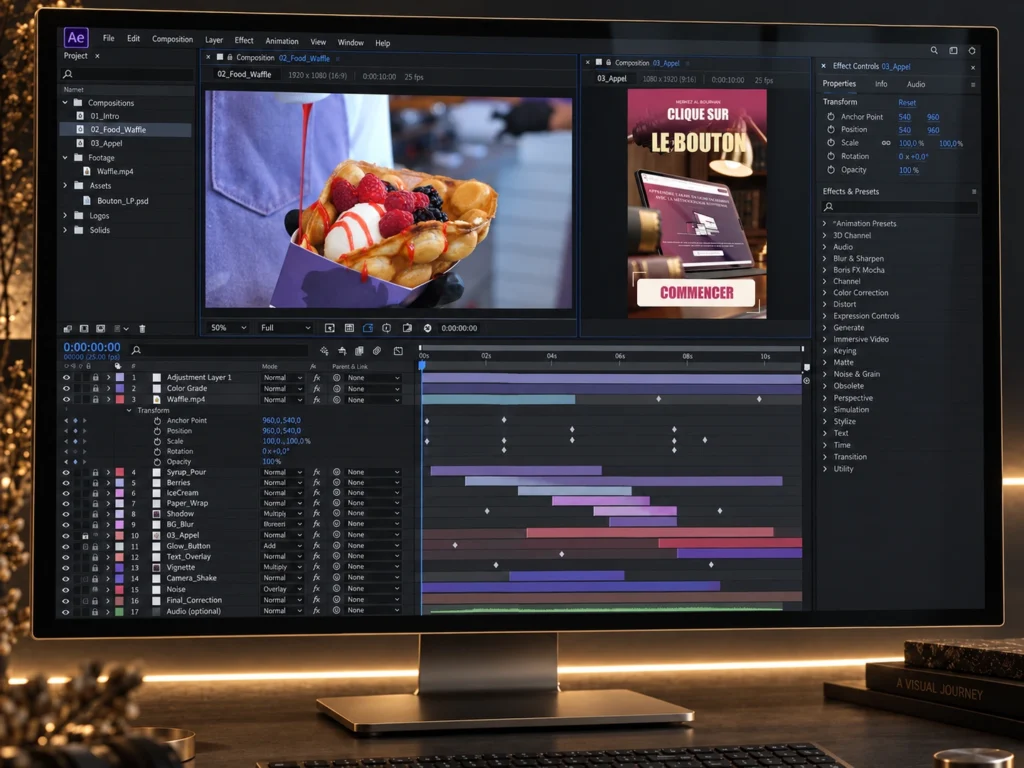Click the 01_Intro composition icon
Screen dimensions: 1024x768
[80, 116]
